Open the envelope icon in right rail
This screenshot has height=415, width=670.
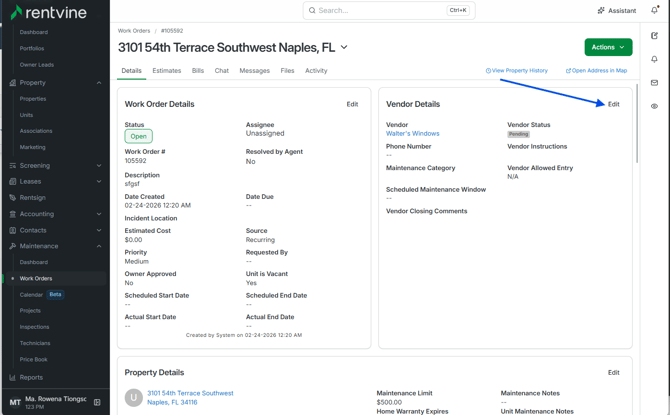(x=654, y=82)
